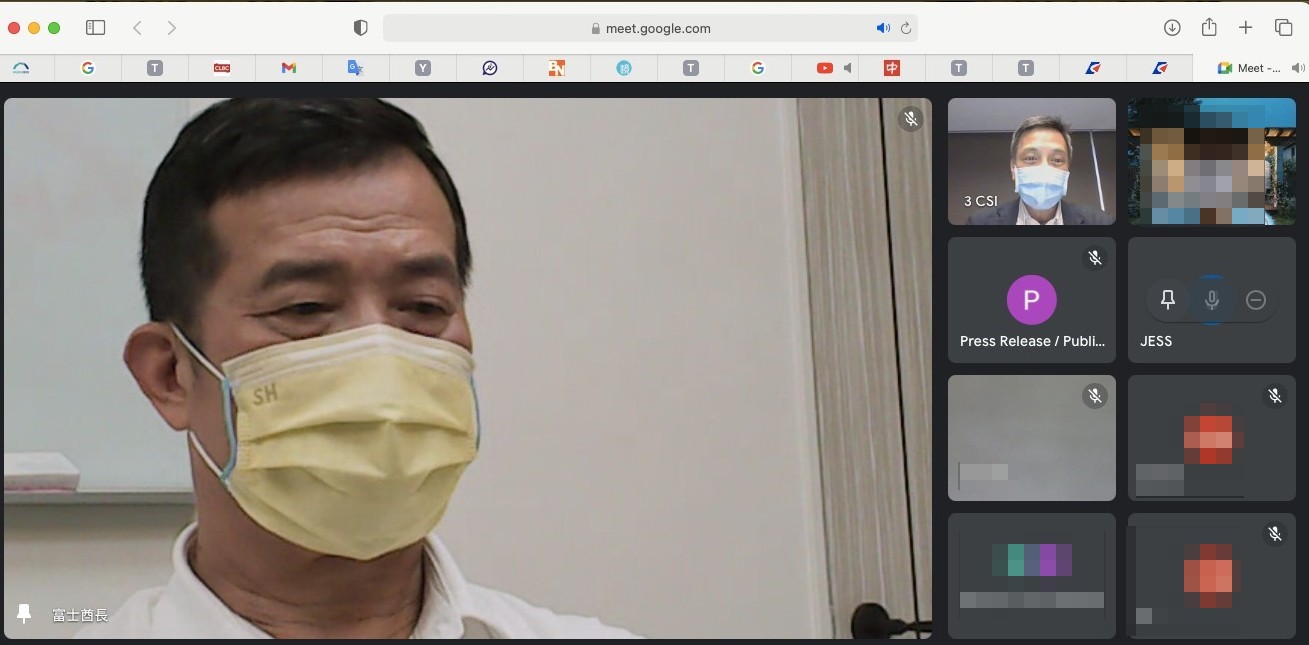Viewport: 1309px width, 645px height.
Task: Toggle the Safari sidebar
Action: tap(95, 27)
